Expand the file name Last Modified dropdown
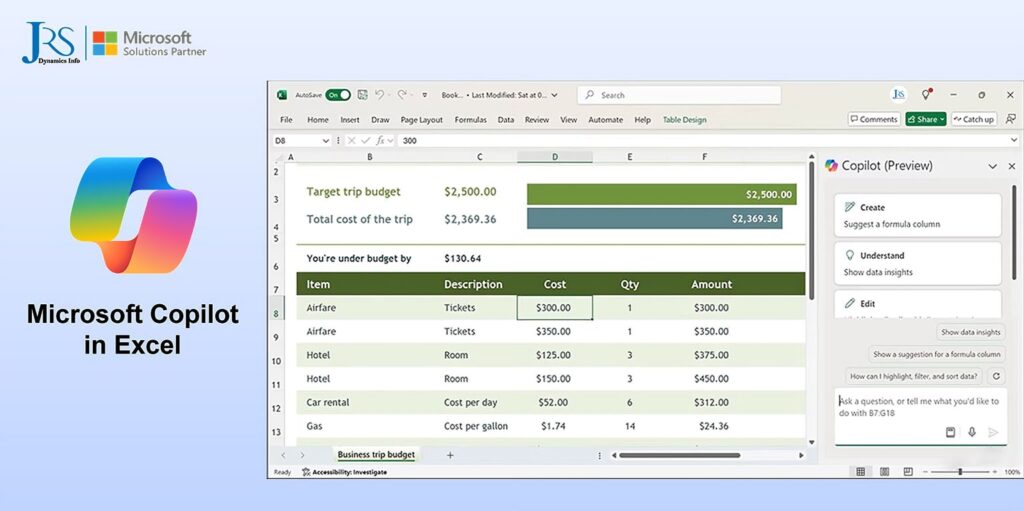 click(x=554, y=95)
